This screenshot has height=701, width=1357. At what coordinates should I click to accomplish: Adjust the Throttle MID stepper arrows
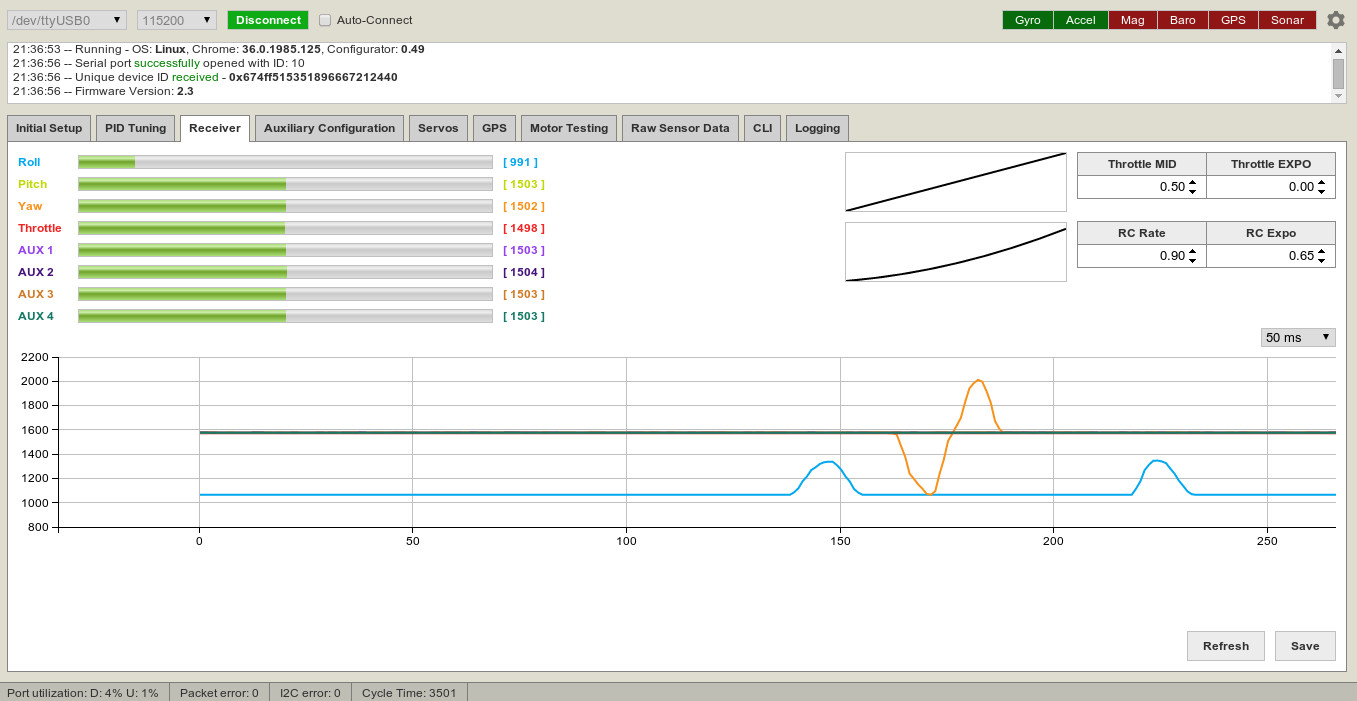[1193, 187]
